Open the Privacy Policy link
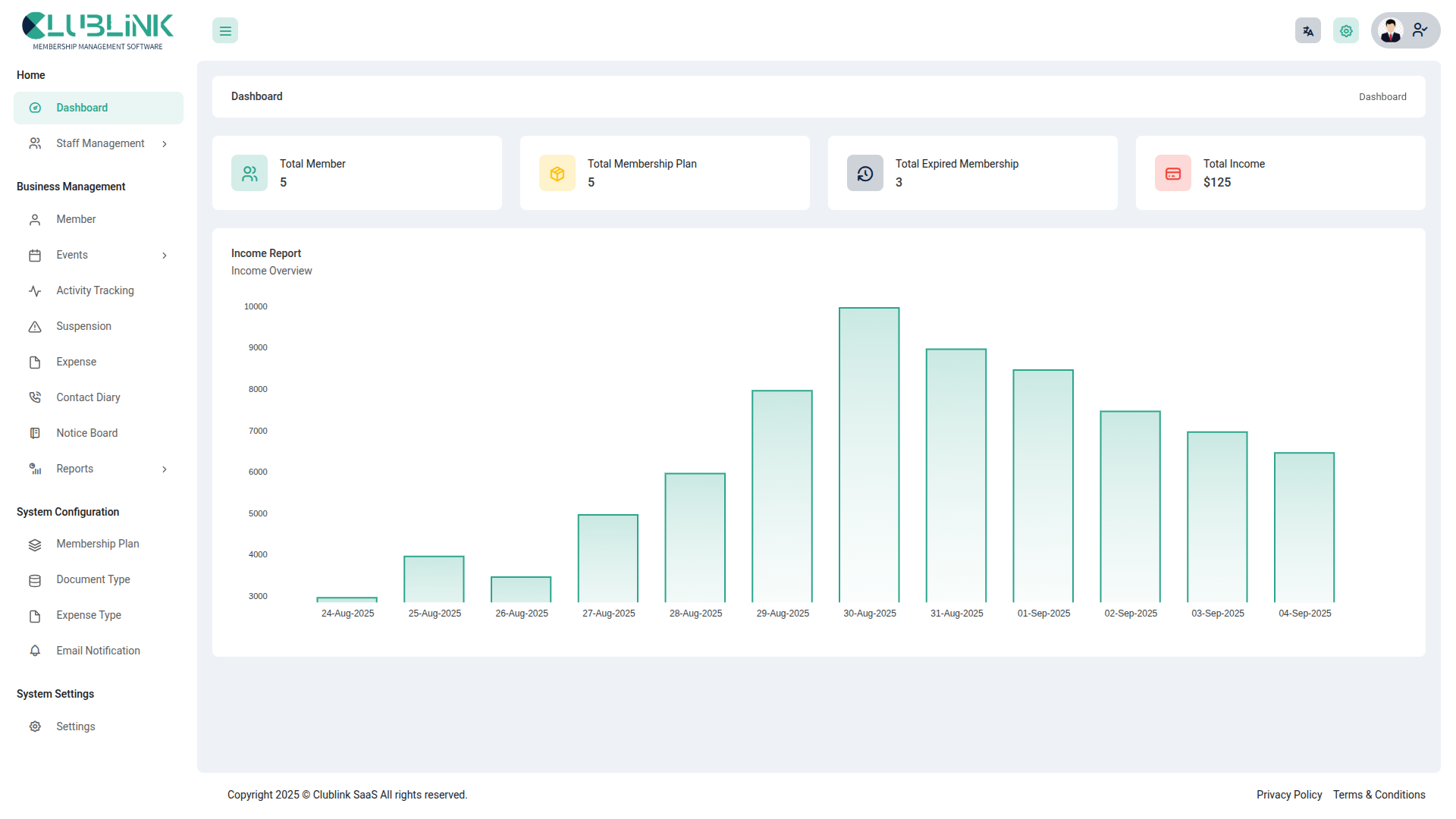The width and height of the screenshot is (1456, 819). tap(1288, 795)
